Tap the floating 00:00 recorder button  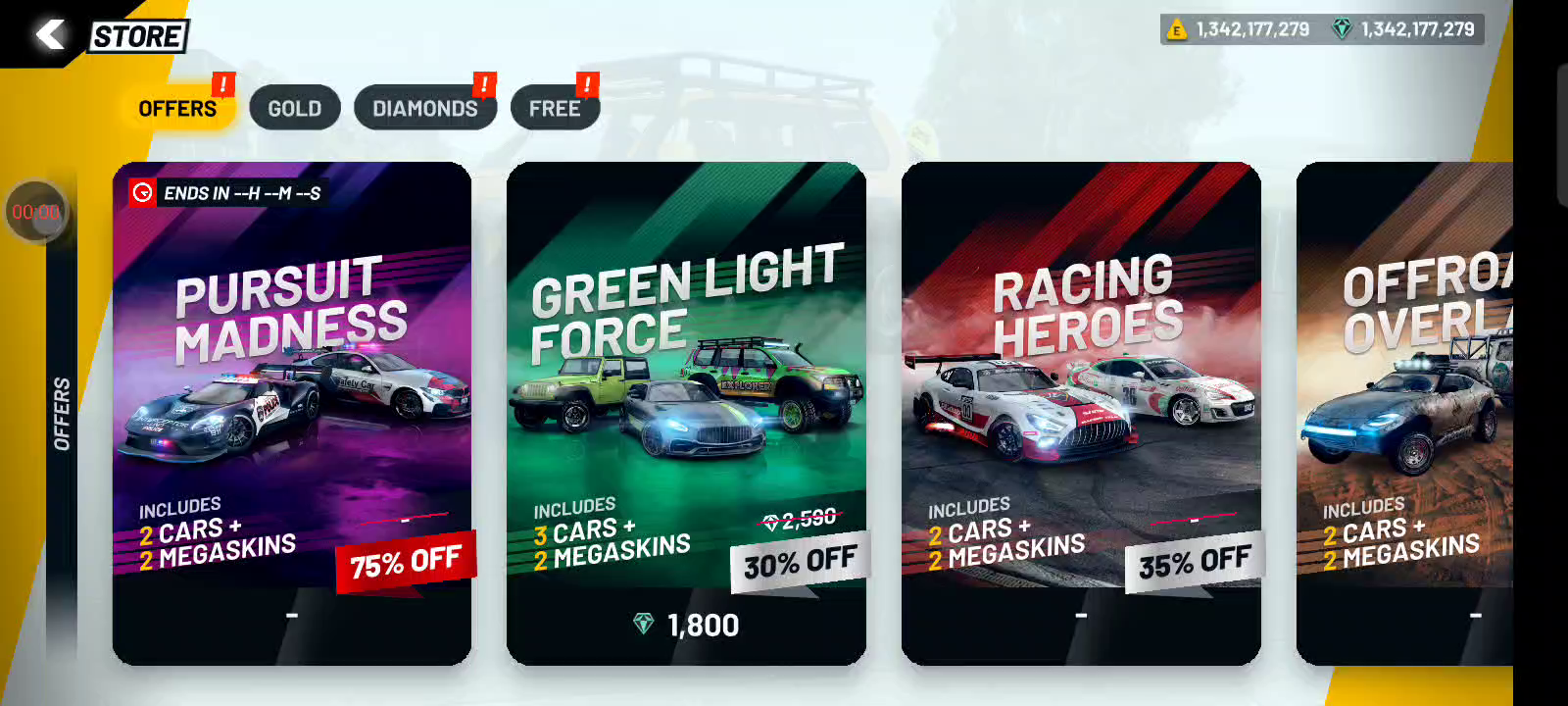point(37,211)
